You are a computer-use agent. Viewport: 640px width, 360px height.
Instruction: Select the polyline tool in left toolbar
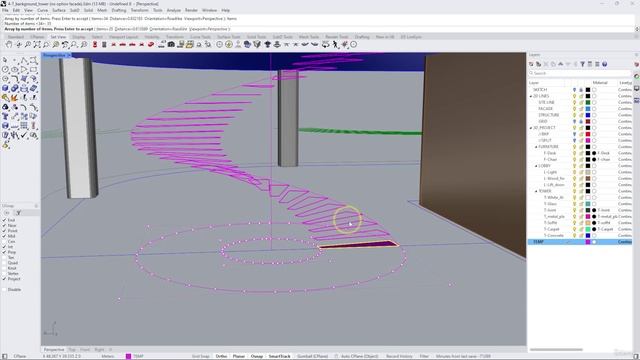coord(24,60)
